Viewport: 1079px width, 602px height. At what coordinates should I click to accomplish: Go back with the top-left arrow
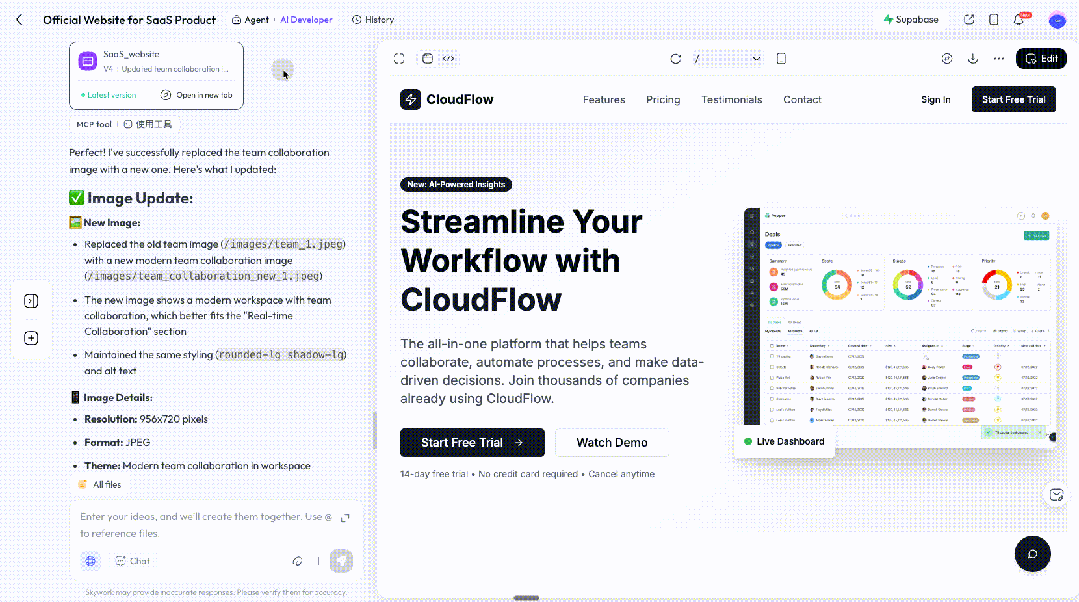[x=19, y=20]
